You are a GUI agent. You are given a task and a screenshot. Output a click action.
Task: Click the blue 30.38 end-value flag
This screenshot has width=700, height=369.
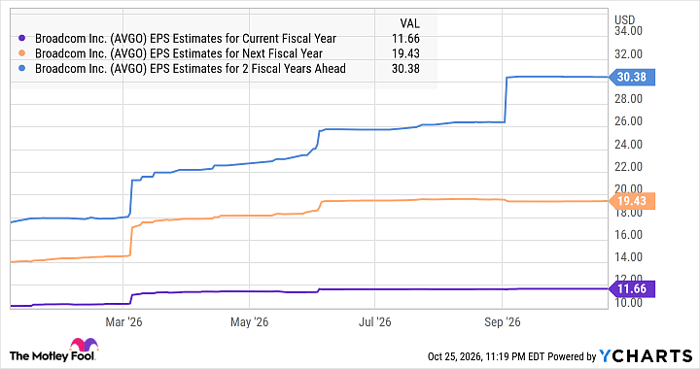(x=632, y=77)
